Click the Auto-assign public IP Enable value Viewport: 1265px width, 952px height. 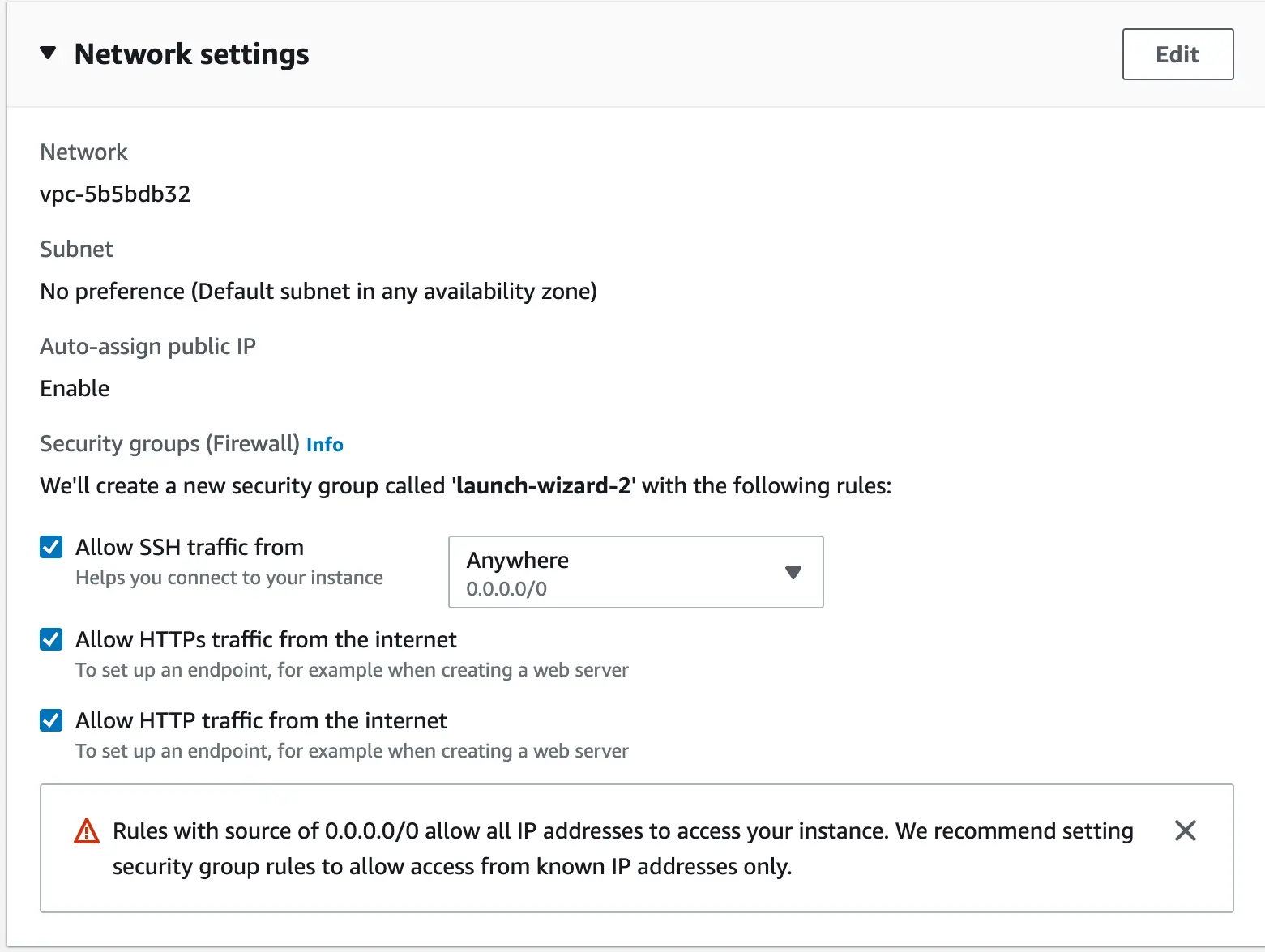75,388
